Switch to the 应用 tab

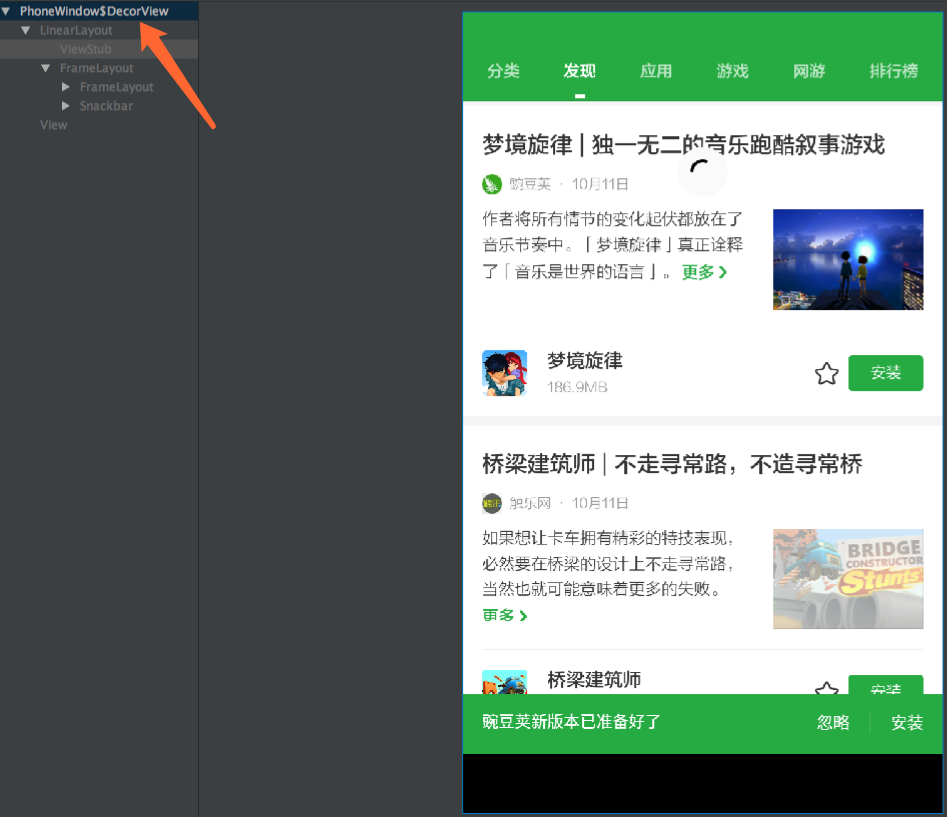point(656,71)
